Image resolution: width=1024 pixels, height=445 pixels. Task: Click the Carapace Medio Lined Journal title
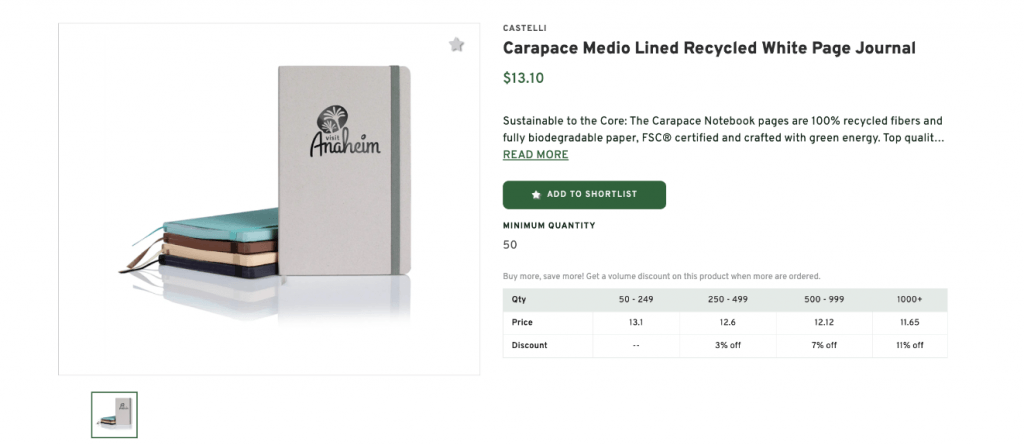708,48
